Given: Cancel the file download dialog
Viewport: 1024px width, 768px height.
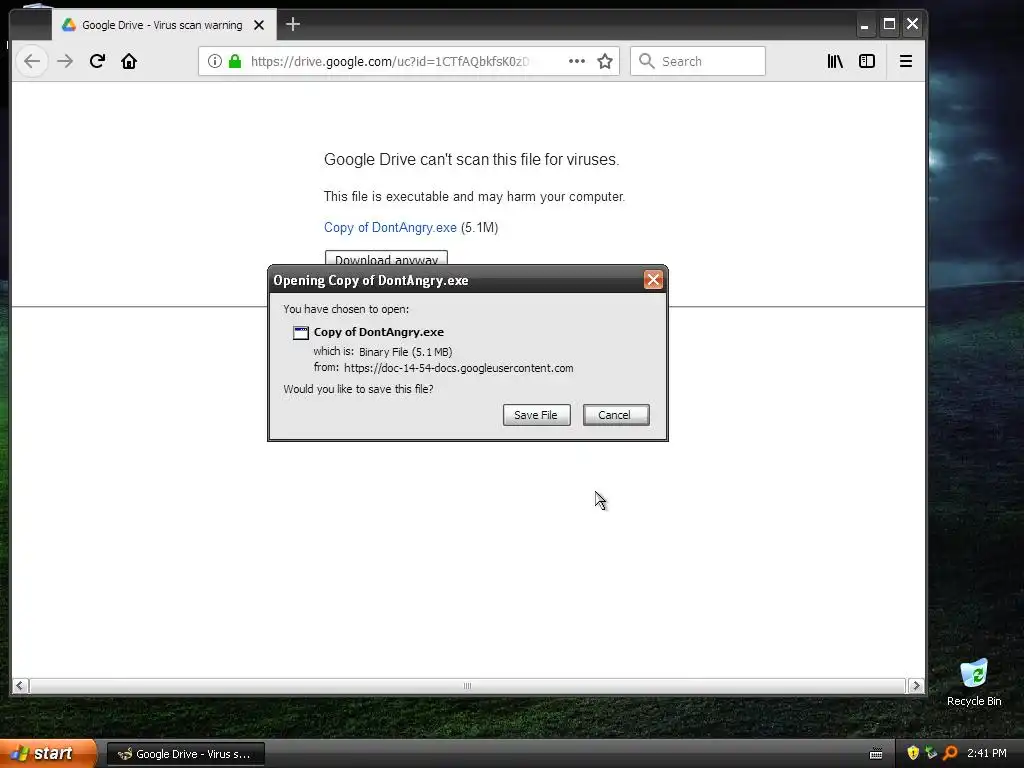Looking at the screenshot, I should (x=616, y=415).
